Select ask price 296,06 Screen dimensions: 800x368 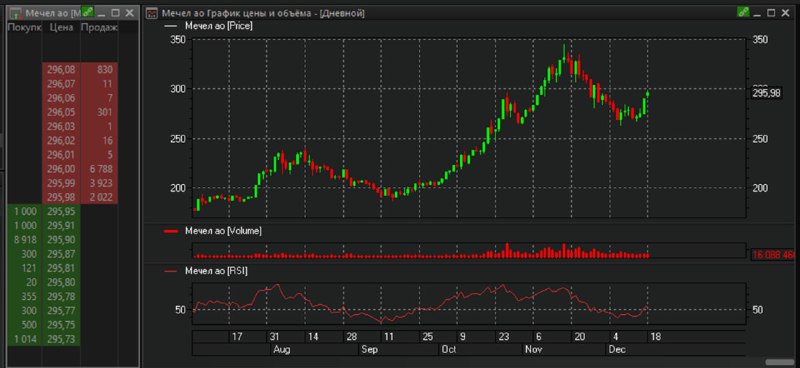pyautogui.click(x=61, y=97)
